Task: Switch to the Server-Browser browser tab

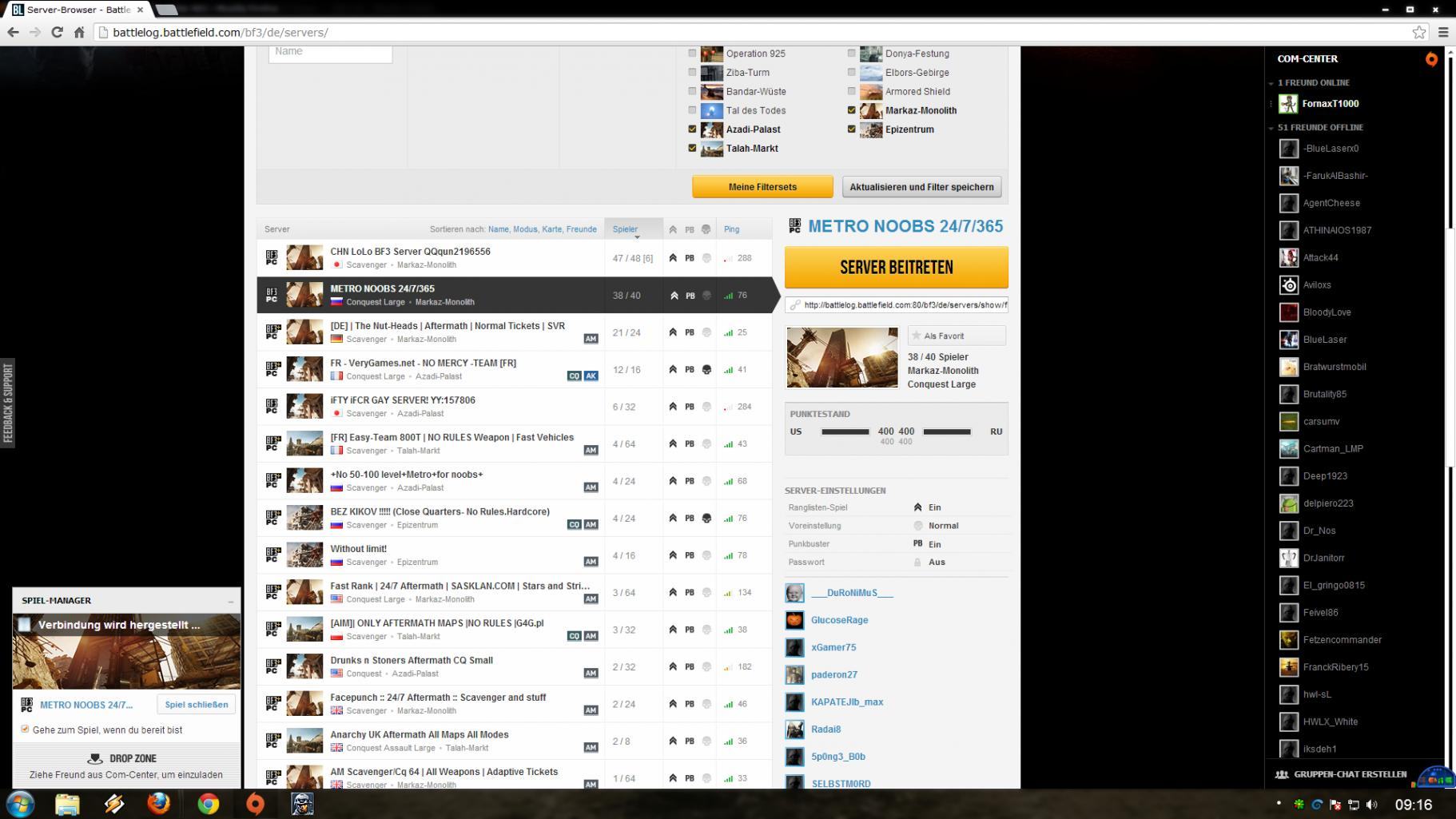Action: [78, 10]
